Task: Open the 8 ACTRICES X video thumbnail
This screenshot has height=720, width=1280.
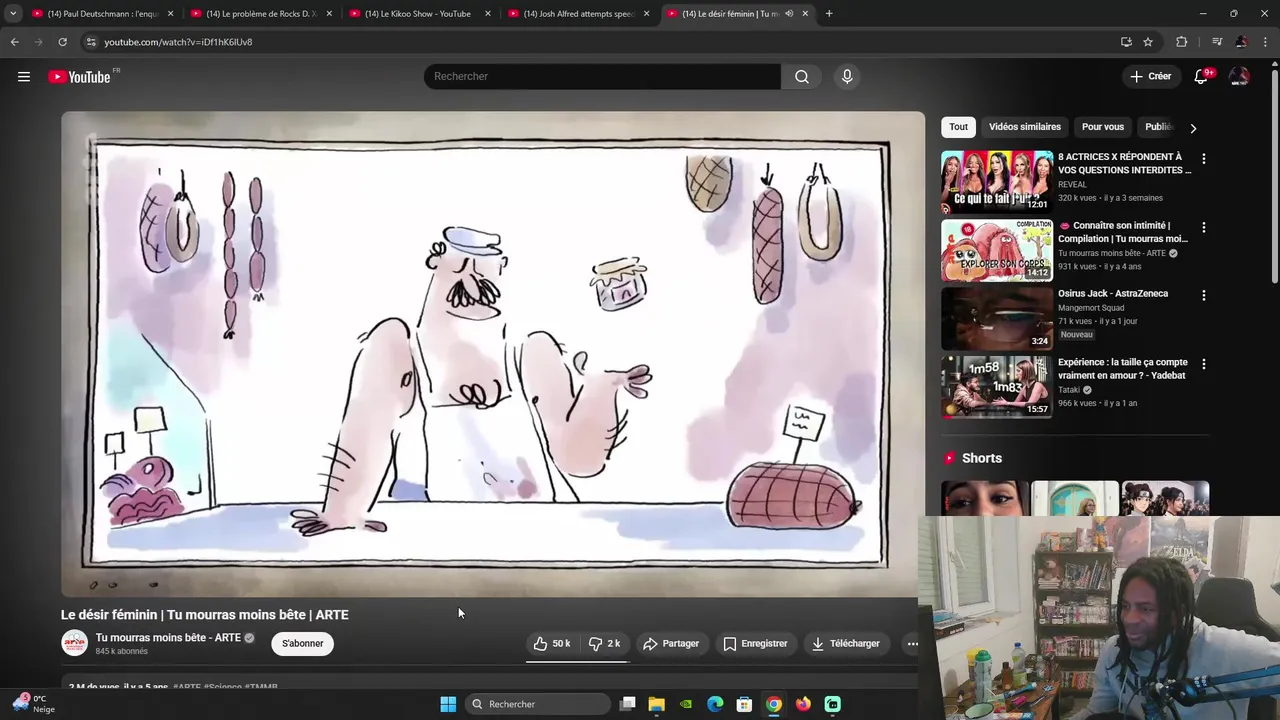Action: 997,182
